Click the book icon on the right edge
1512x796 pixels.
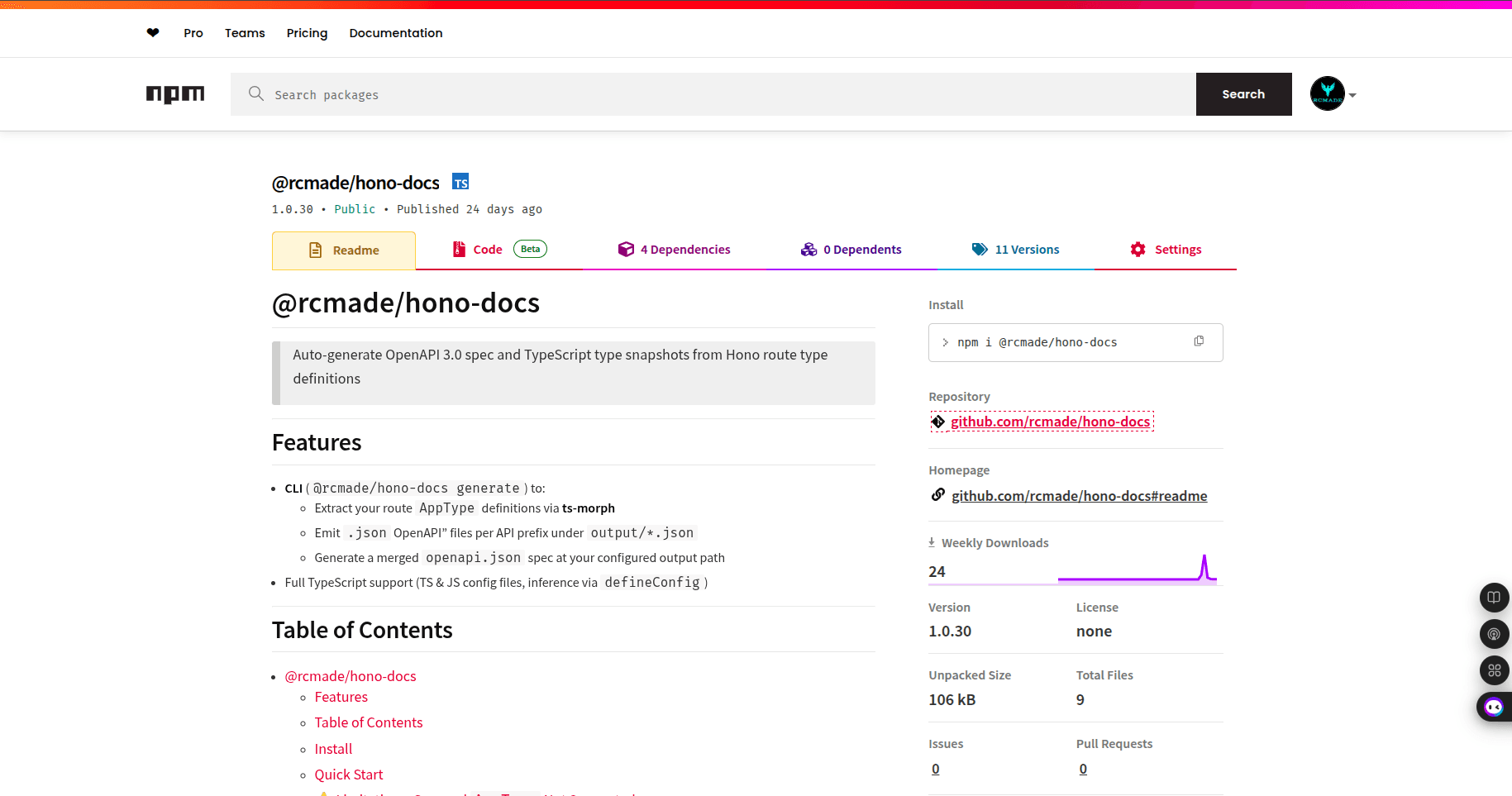1494,598
